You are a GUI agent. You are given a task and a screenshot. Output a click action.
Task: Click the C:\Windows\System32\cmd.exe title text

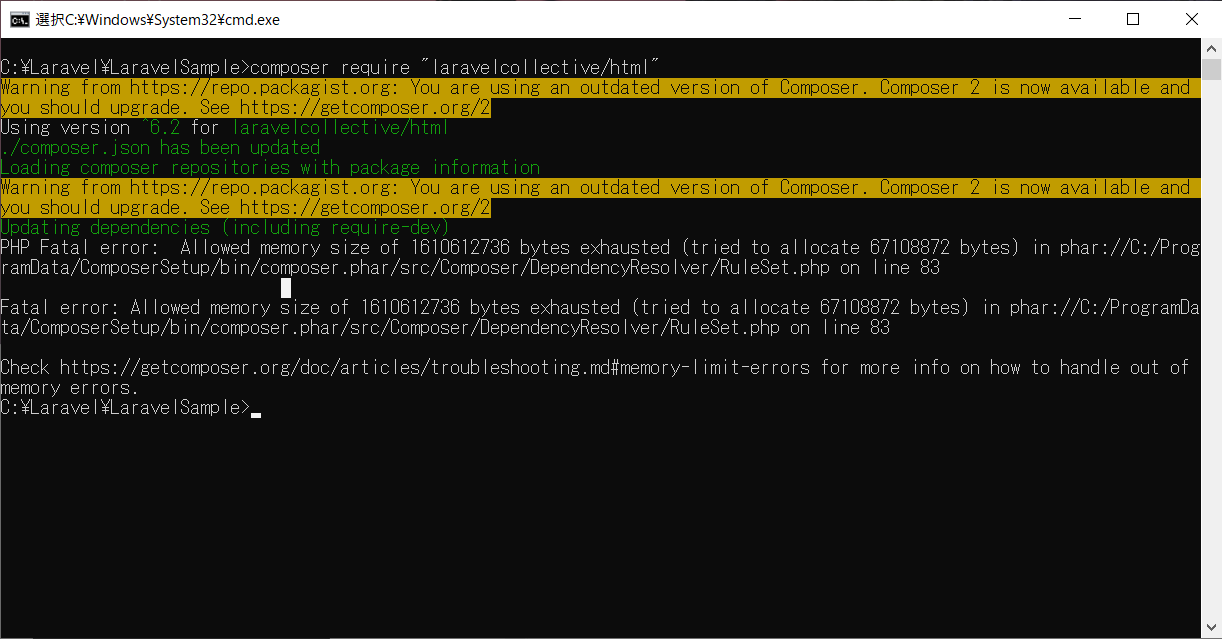click(x=172, y=19)
